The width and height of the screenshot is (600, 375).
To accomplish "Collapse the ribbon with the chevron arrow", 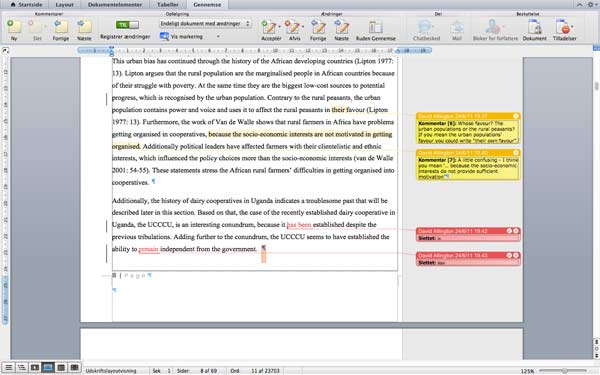I will (580, 5).
